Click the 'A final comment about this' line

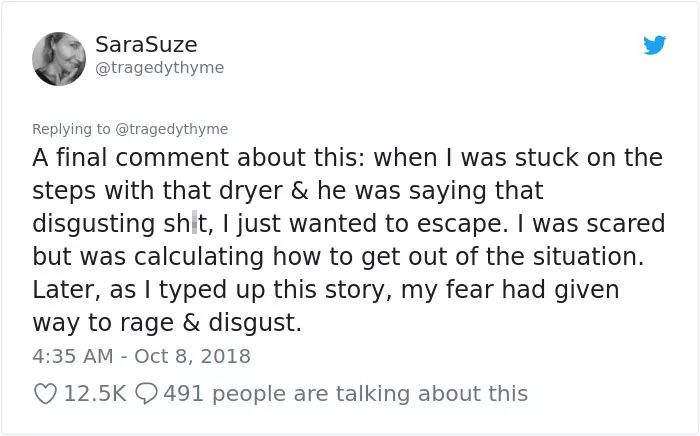(x=347, y=158)
